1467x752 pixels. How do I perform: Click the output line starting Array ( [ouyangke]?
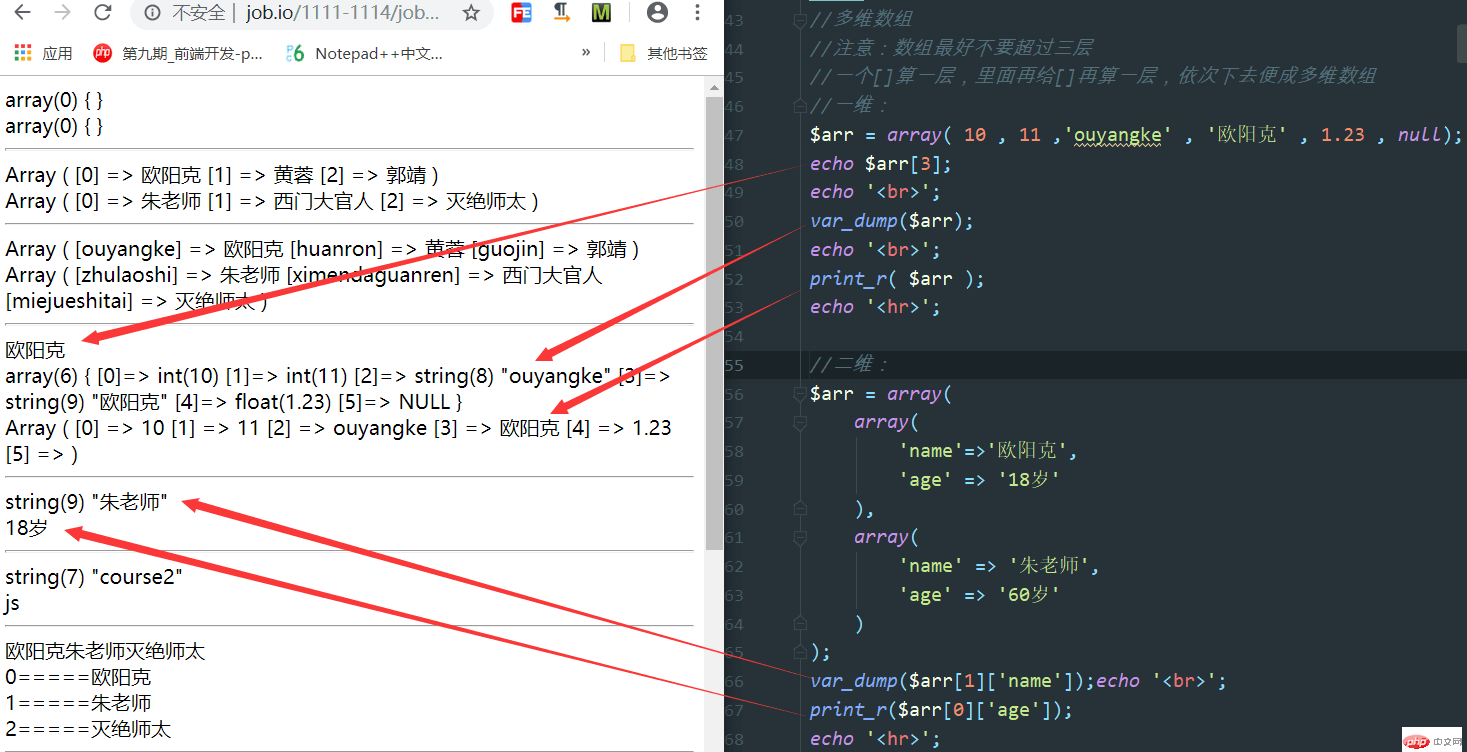[322, 249]
